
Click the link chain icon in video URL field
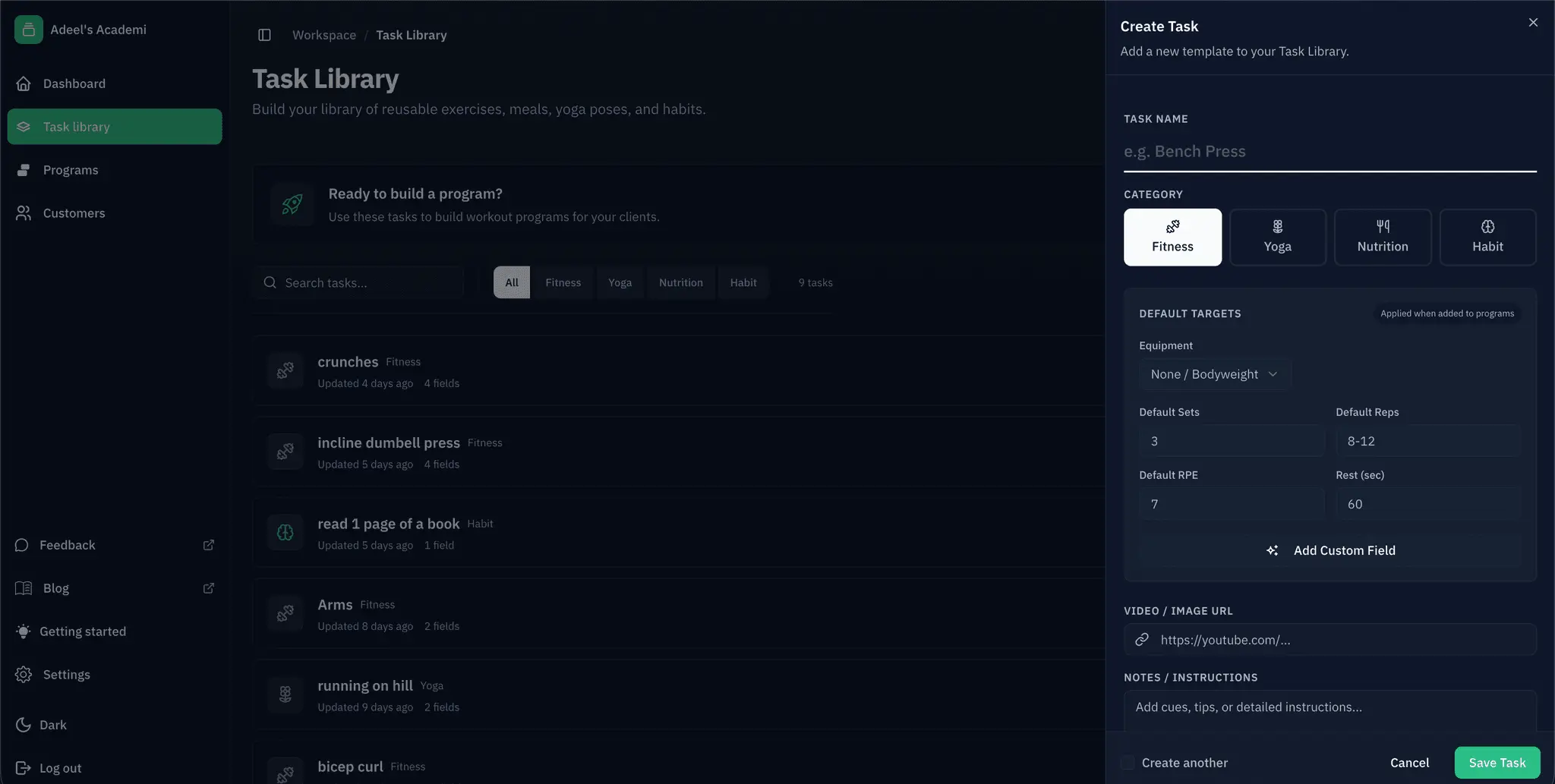(1142, 640)
